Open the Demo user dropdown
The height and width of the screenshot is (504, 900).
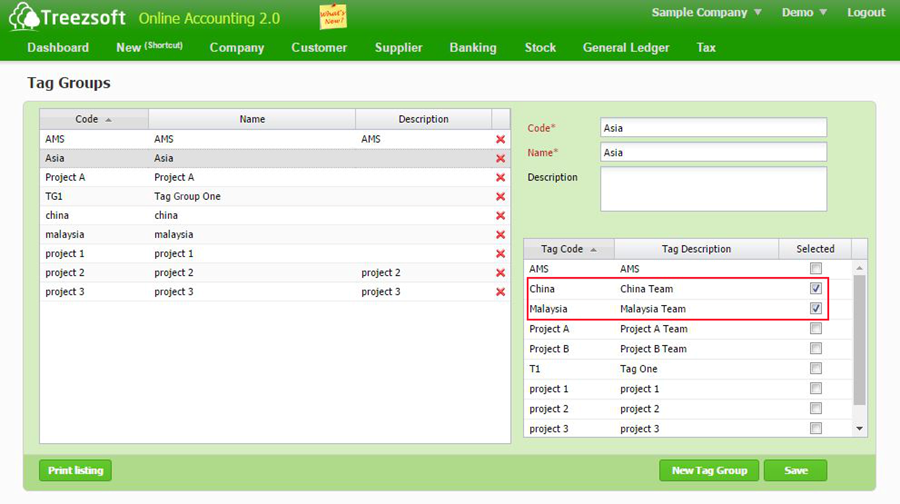tap(804, 12)
